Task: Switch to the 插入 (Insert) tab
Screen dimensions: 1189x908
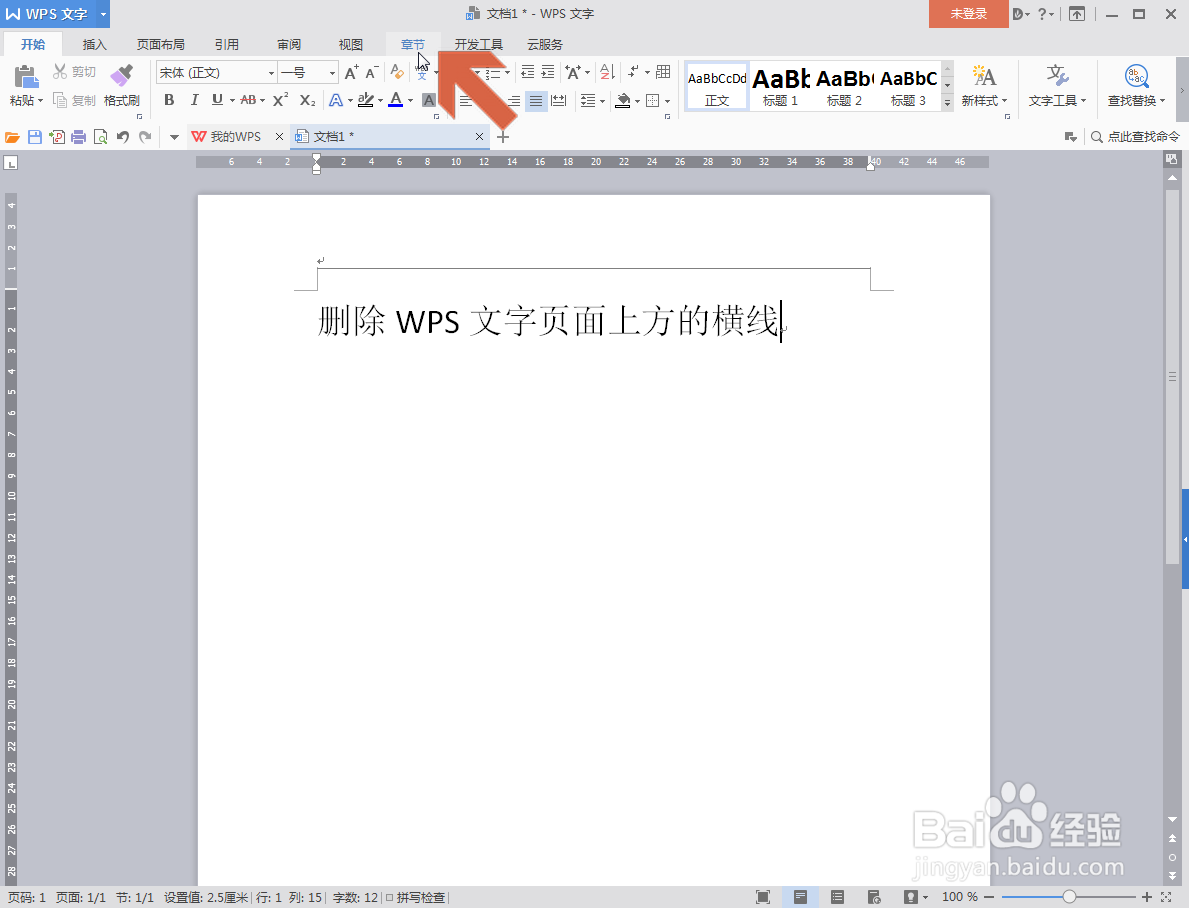Action: 95,45
